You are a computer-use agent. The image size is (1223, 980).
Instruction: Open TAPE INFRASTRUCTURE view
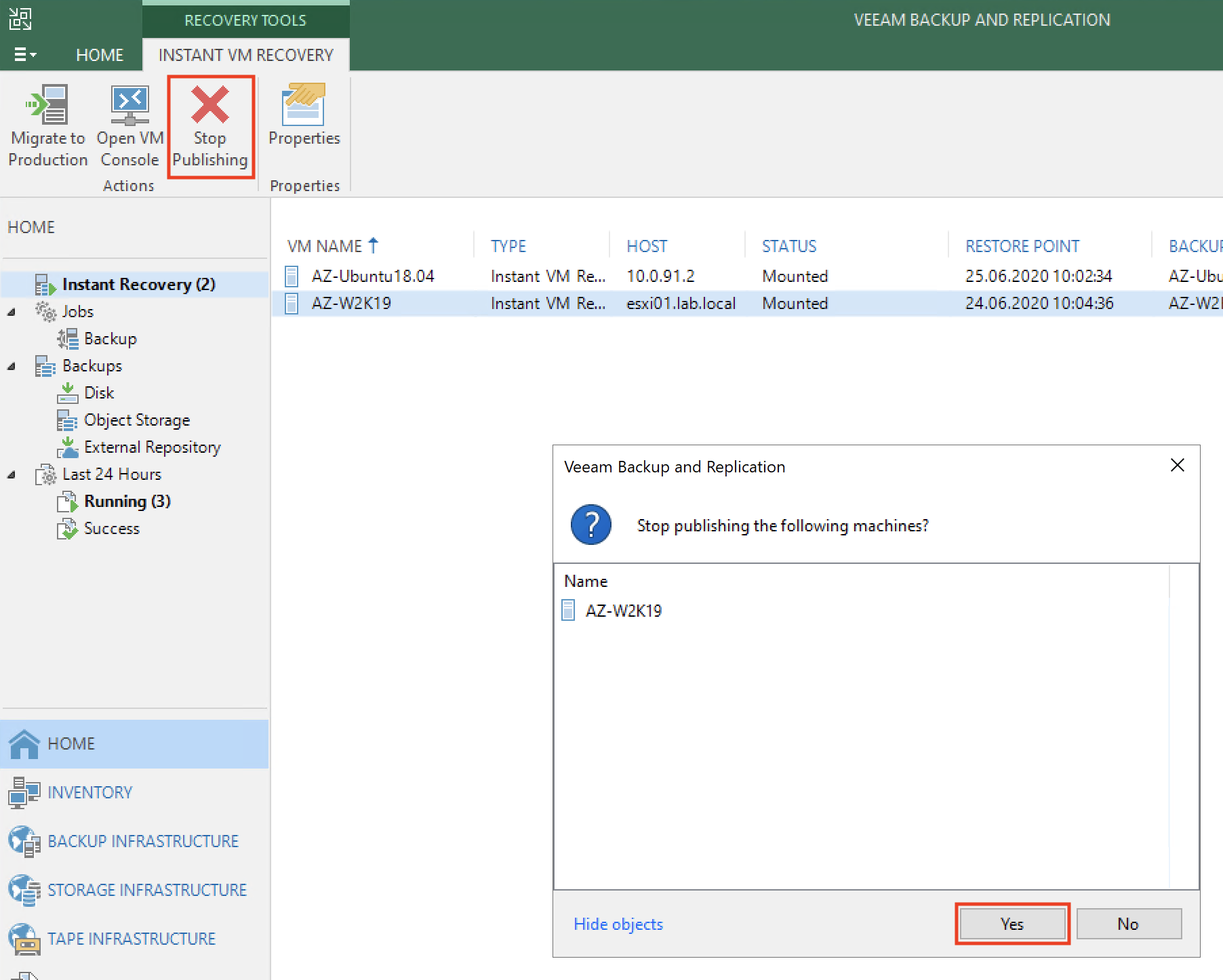(134, 939)
